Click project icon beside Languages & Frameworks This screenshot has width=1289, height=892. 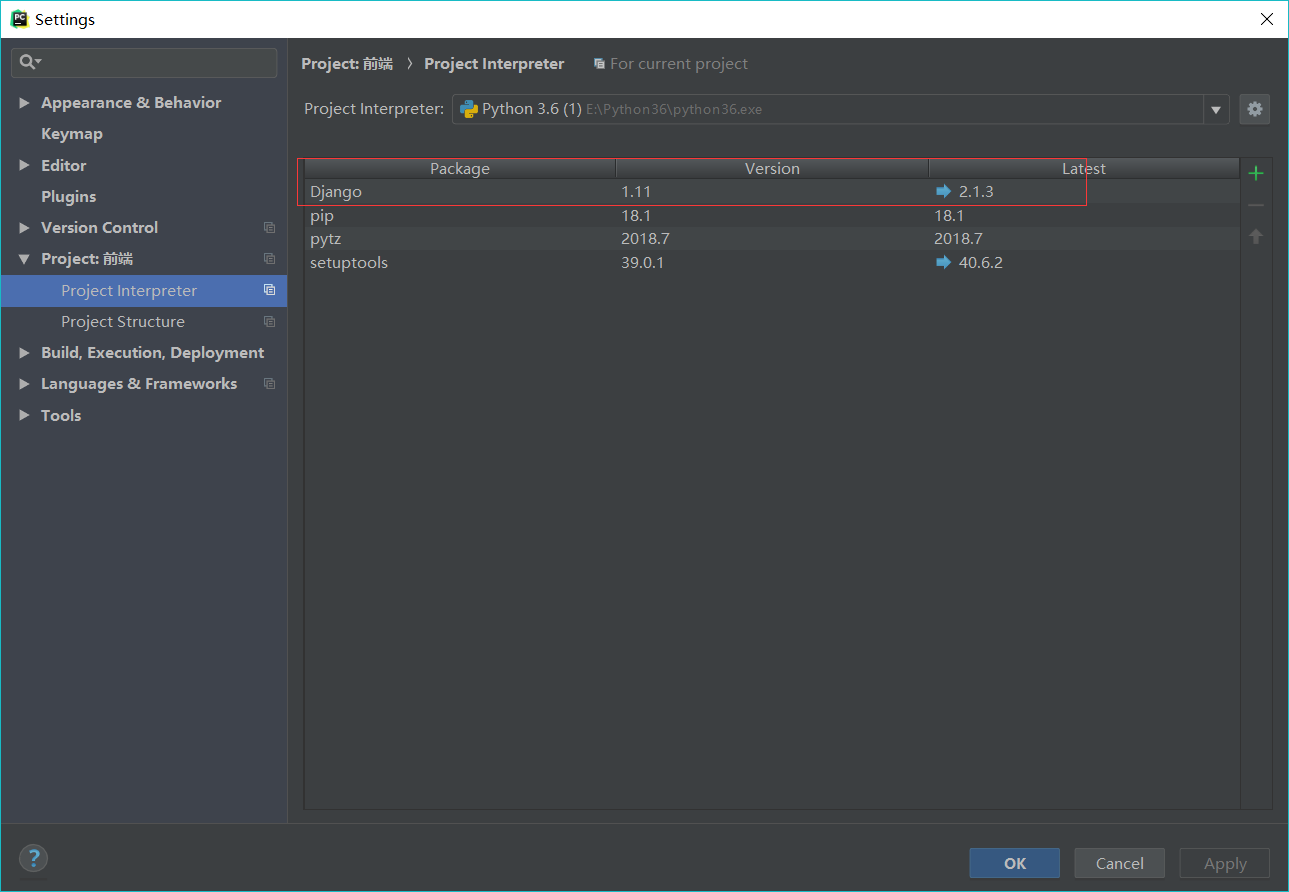[x=269, y=384]
